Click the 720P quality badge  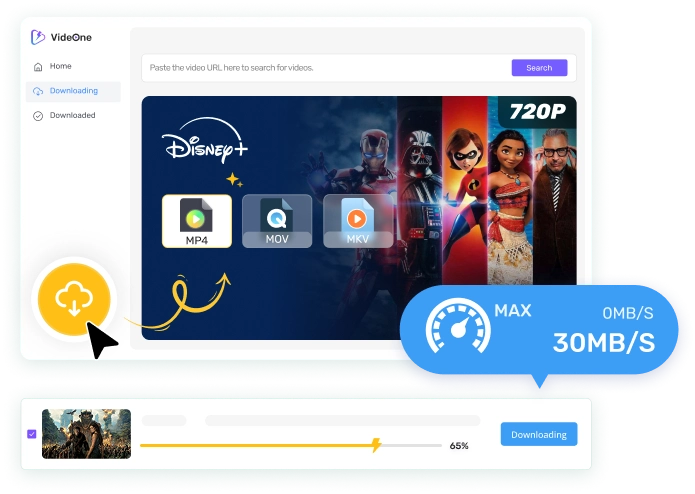click(x=539, y=112)
